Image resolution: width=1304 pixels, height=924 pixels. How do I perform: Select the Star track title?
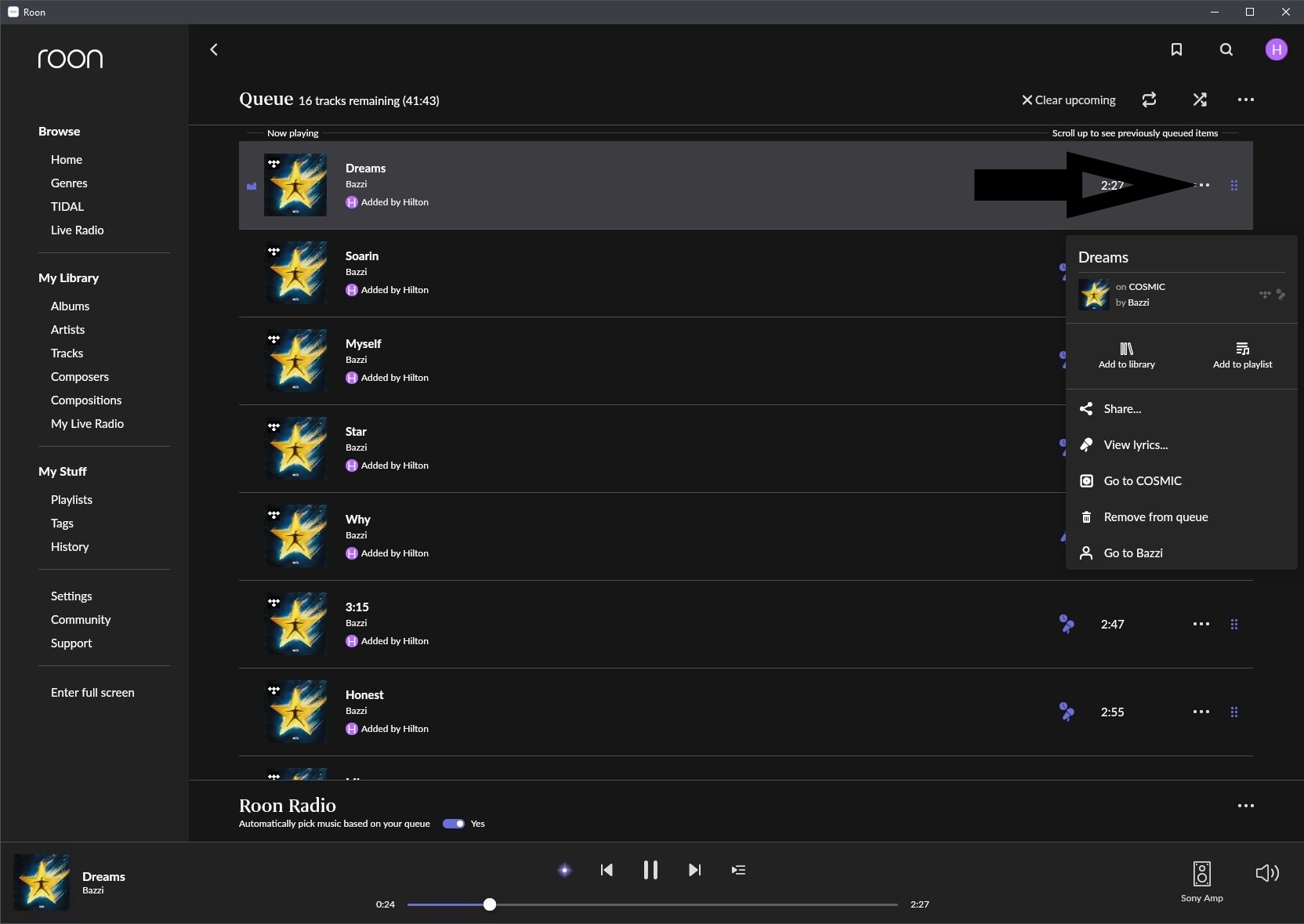[x=356, y=432]
